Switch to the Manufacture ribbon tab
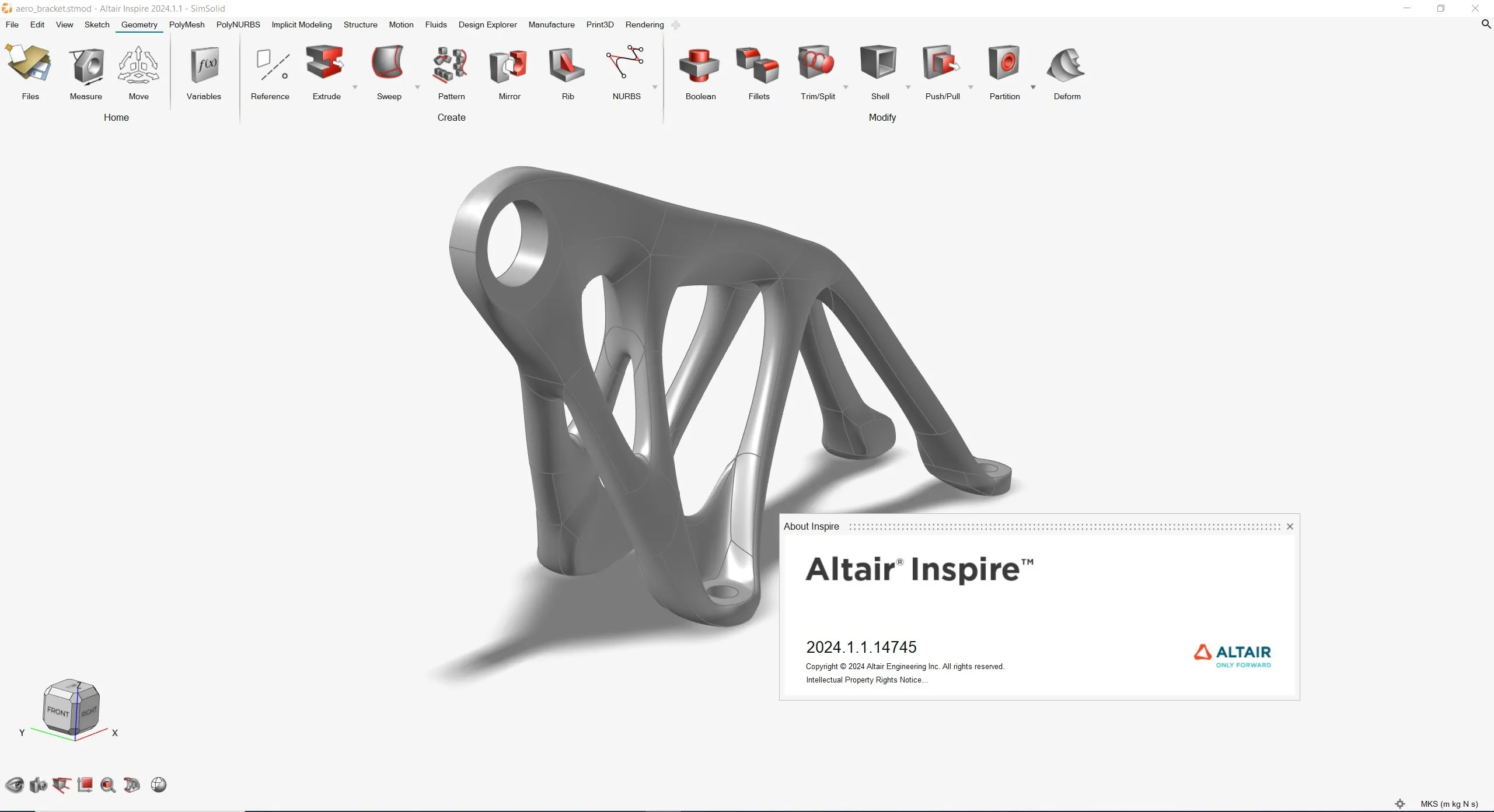The image size is (1494, 812). [x=551, y=24]
